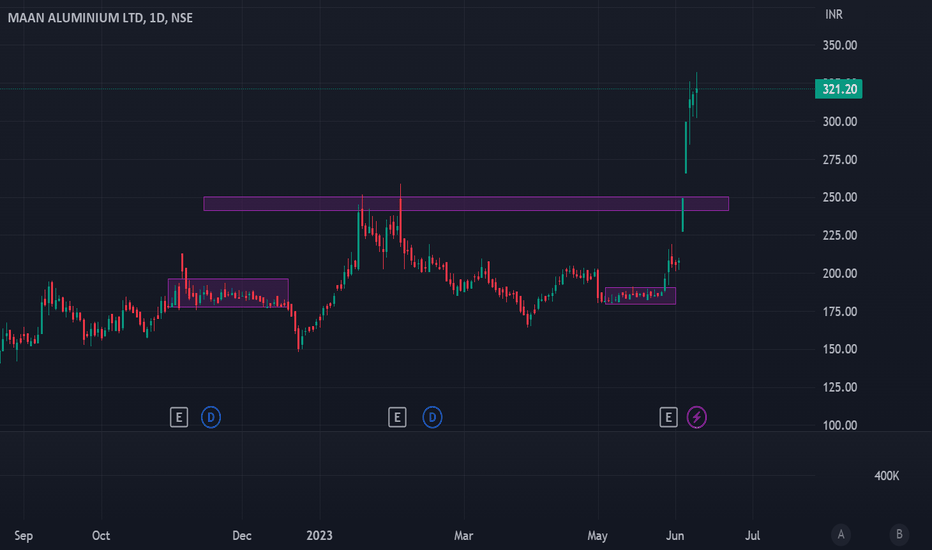Image resolution: width=932 pixels, height=550 pixels.
Task: Click the 275.00 price axis label
Action: pos(839,159)
